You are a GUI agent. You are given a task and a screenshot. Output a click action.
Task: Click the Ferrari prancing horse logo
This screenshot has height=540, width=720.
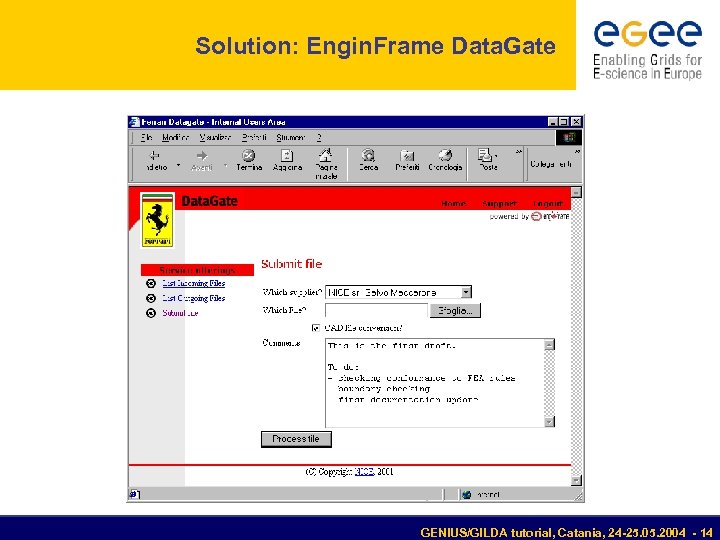click(157, 220)
